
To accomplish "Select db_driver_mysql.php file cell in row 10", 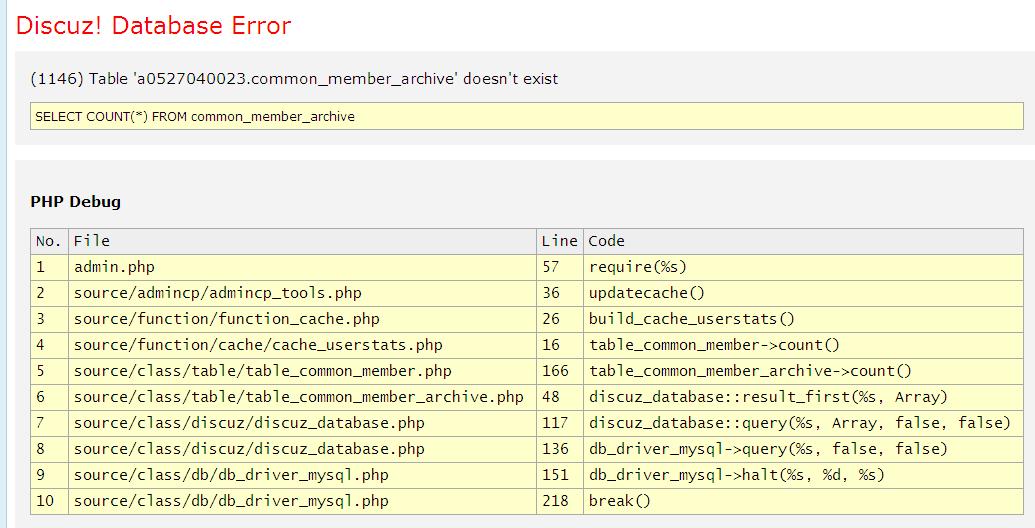I will tap(302, 501).
